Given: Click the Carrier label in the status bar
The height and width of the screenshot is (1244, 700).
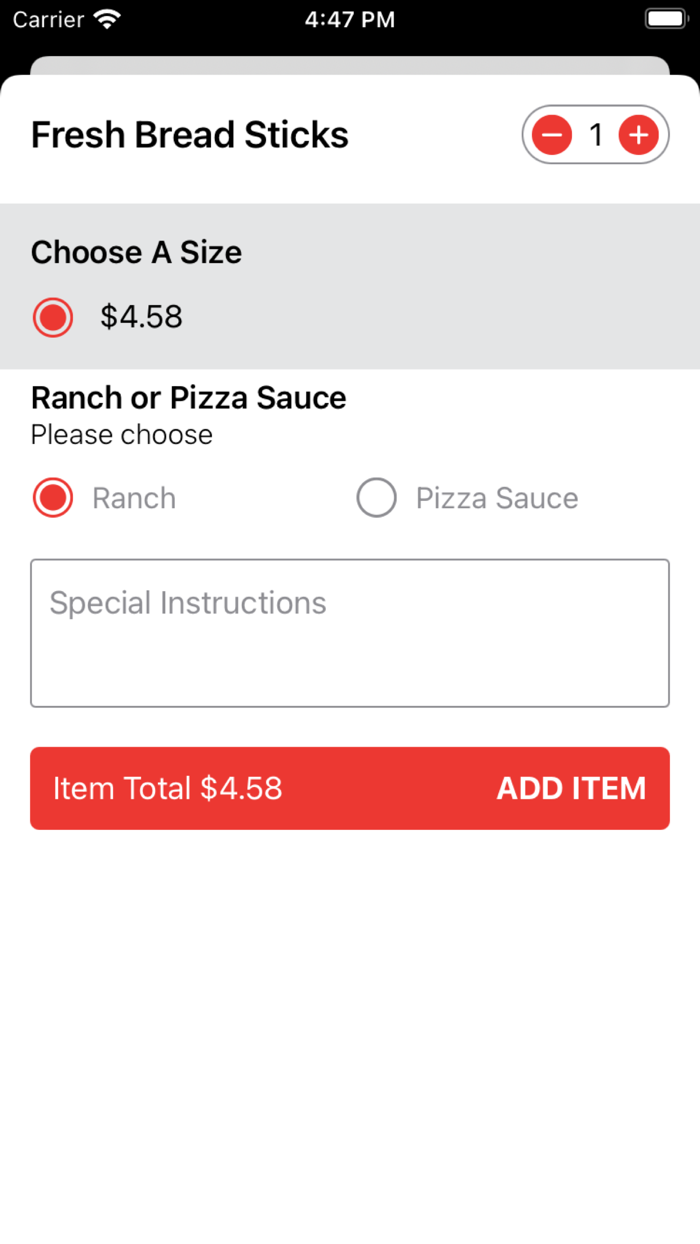Looking at the screenshot, I should click(x=46, y=18).
